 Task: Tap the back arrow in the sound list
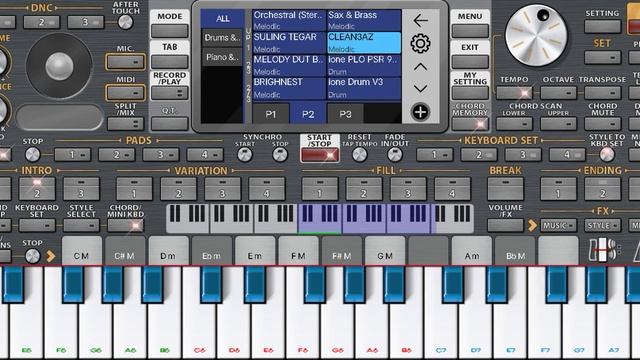(x=420, y=20)
